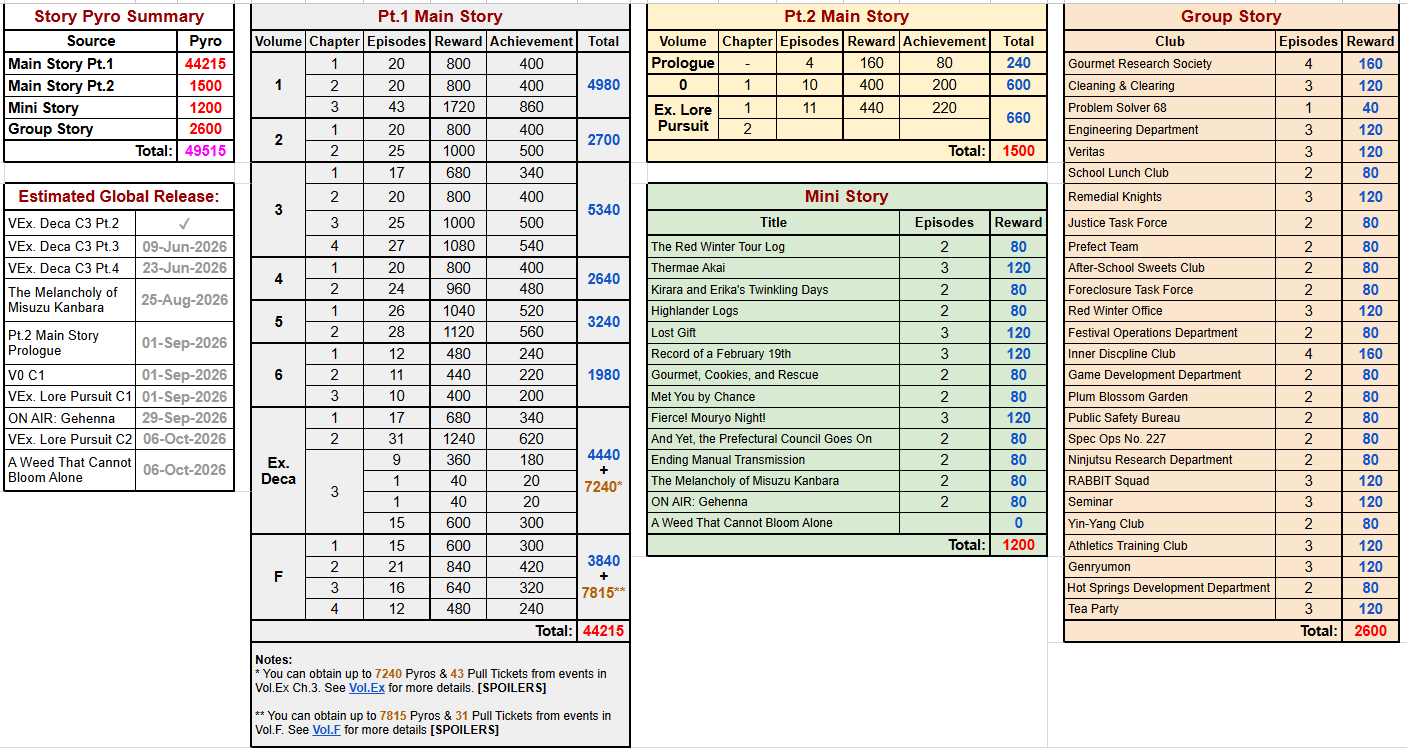Image resolution: width=1407 pixels, height=750 pixels.
Task: Select the 23-Jun-2026 release date
Action: pos(185,268)
